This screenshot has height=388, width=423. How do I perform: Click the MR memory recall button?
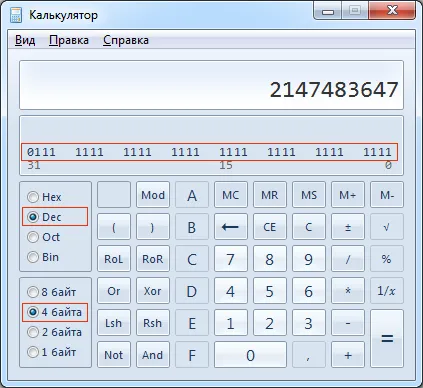[270, 195]
